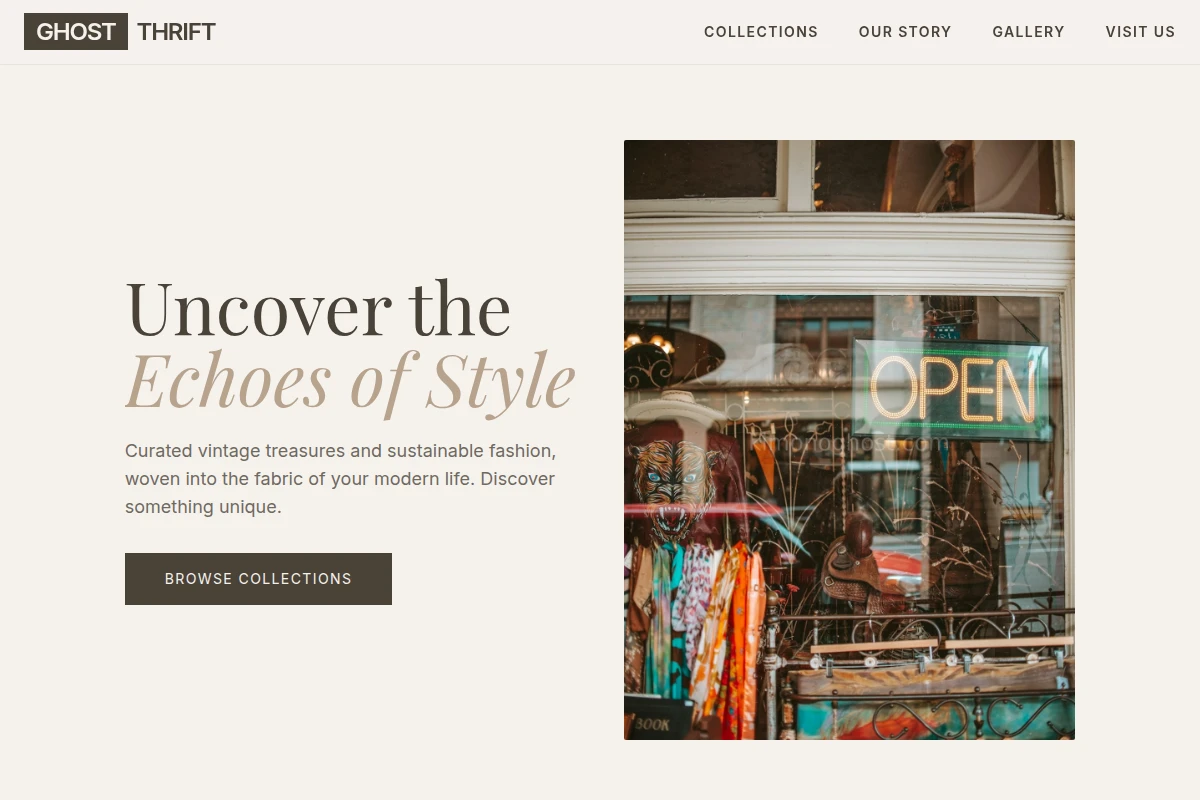Go to the Our Story page
Screen dimensions: 1200x800
tap(905, 32)
